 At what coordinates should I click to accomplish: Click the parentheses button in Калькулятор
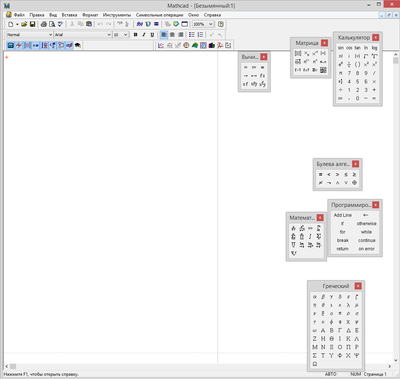(x=357, y=64)
